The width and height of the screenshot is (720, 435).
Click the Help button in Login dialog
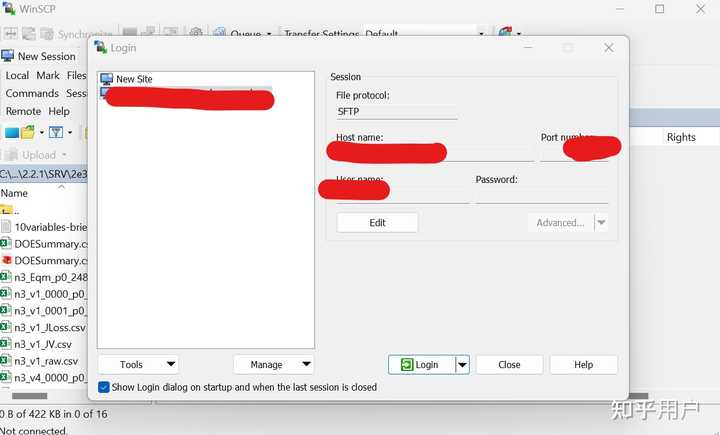[584, 365]
